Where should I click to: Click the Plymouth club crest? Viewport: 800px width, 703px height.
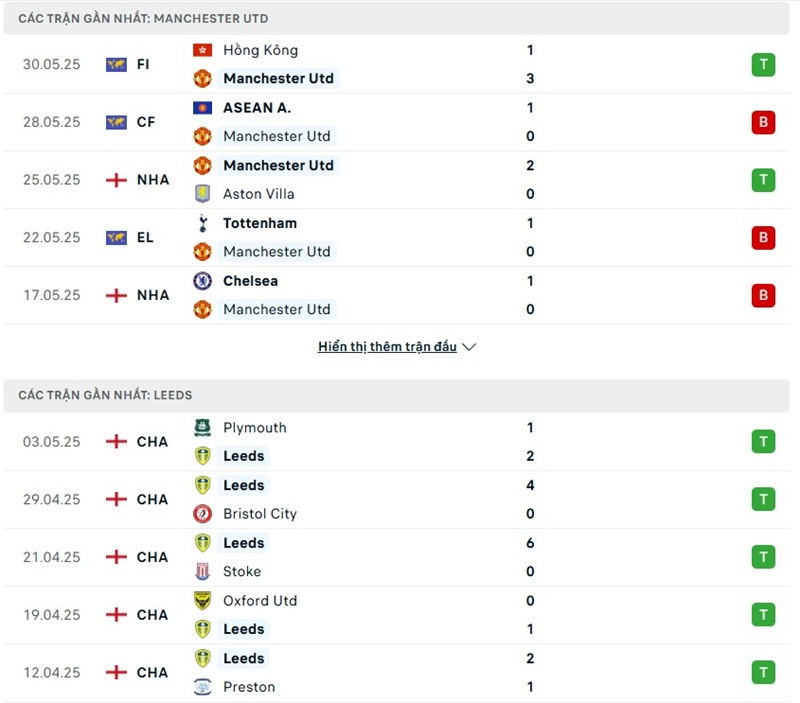(x=202, y=428)
